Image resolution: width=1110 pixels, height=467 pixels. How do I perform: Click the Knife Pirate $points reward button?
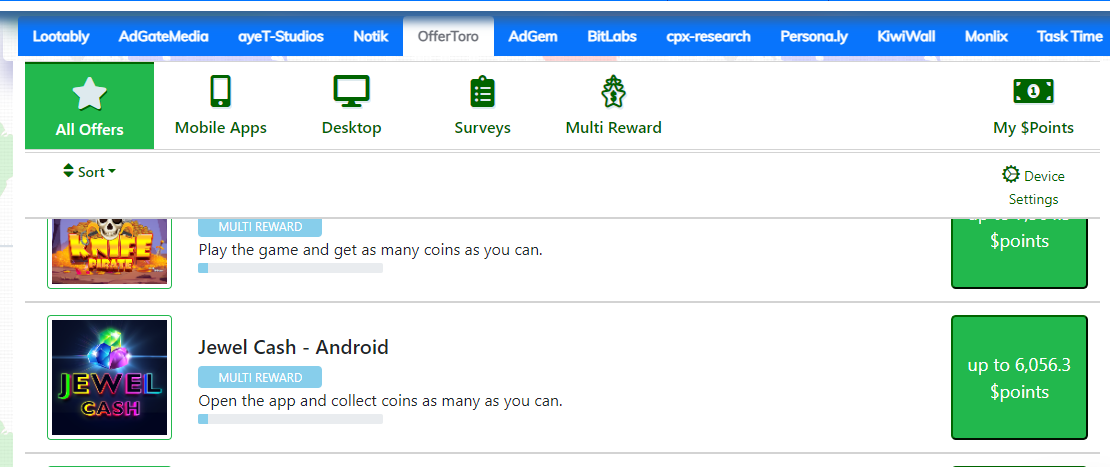[1019, 253]
